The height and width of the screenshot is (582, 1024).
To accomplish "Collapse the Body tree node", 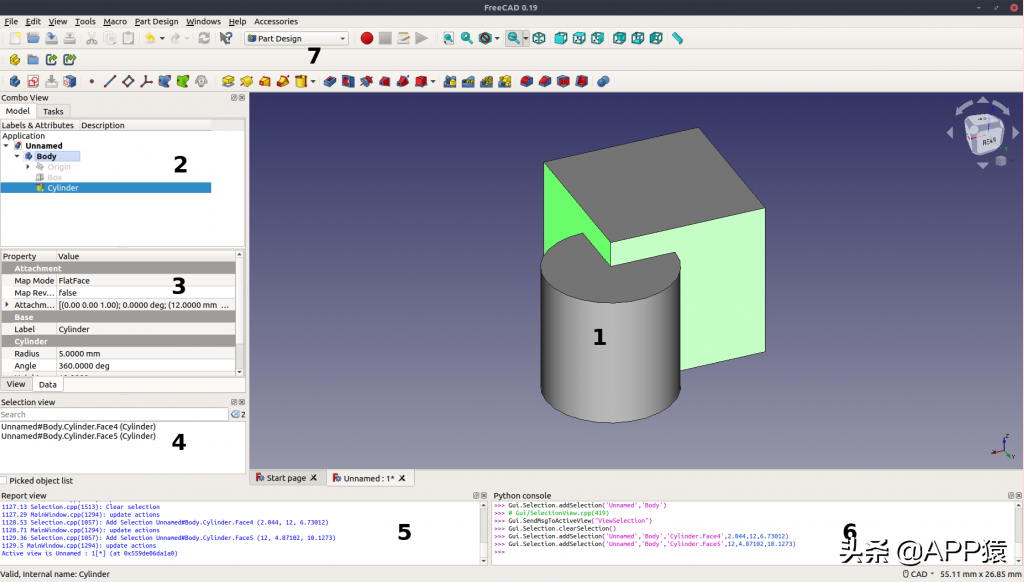I will 17,156.
